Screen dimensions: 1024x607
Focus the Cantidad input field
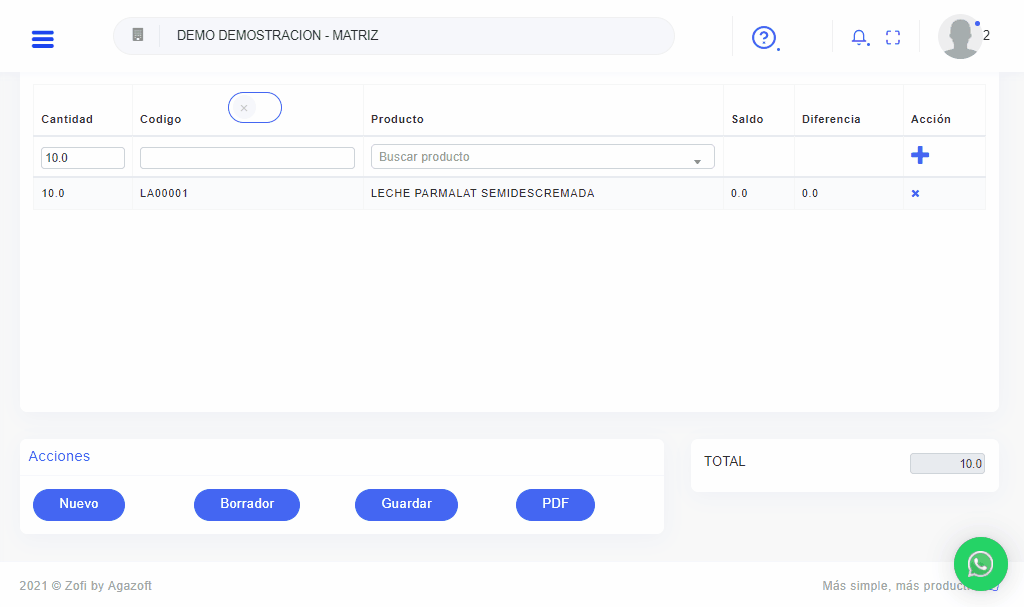pyautogui.click(x=83, y=158)
